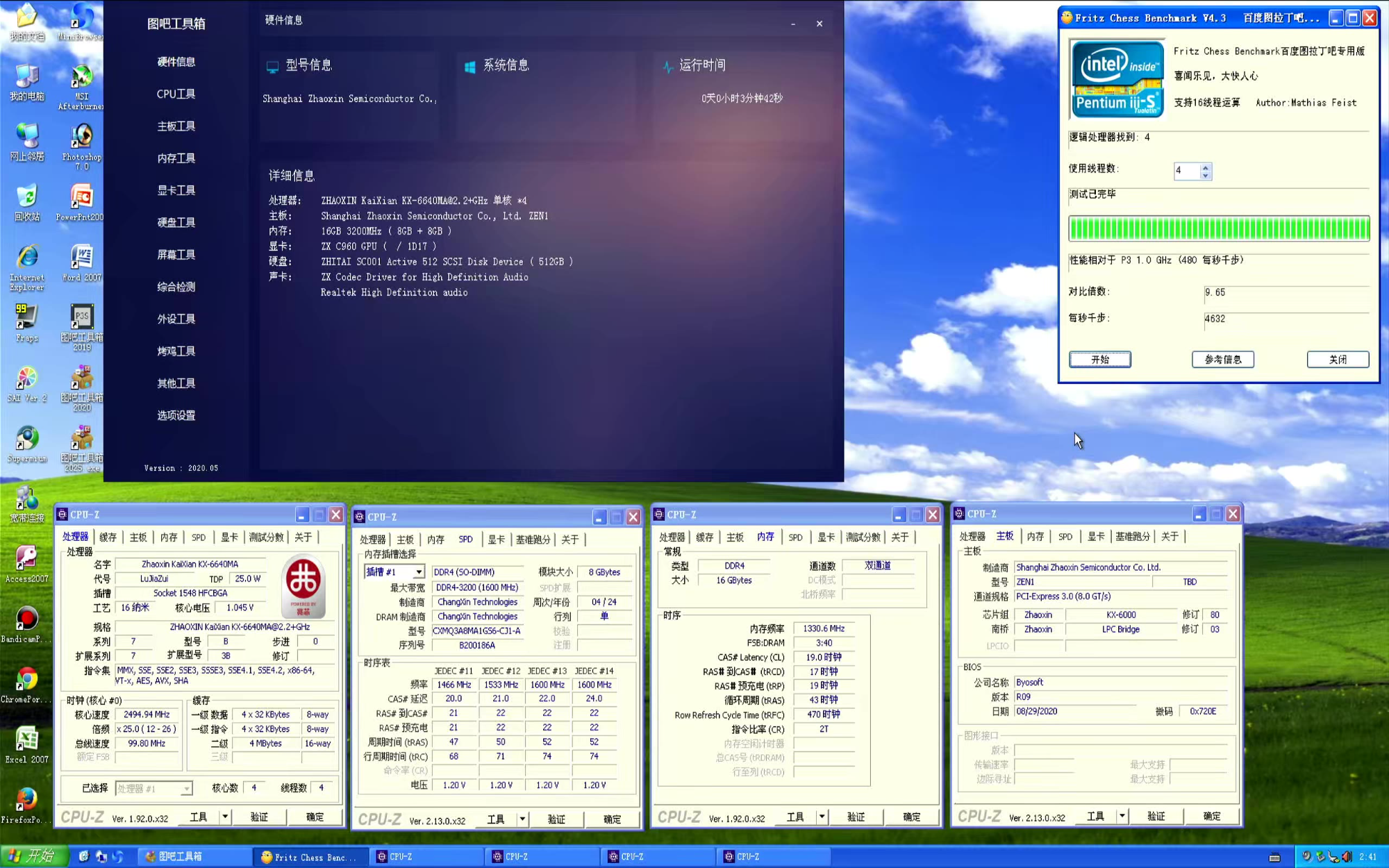The width and height of the screenshot is (1389, 868).
Task: Select 硬盘工具 in the sidebar
Action: tap(176, 222)
